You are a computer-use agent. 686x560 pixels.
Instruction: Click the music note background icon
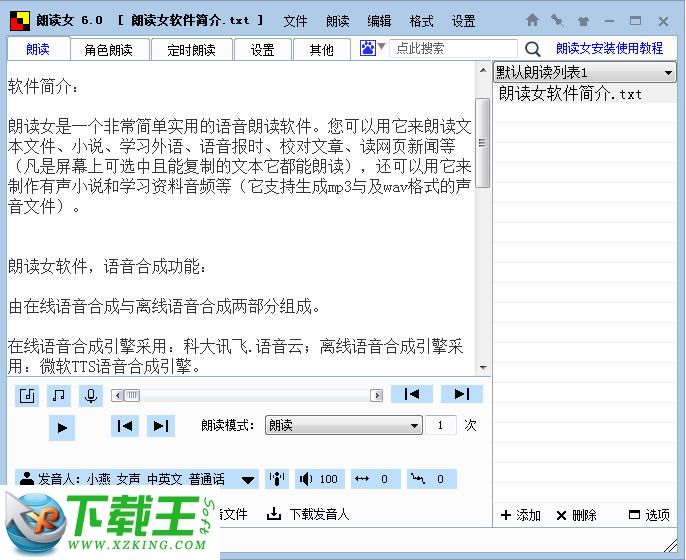tap(59, 396)
